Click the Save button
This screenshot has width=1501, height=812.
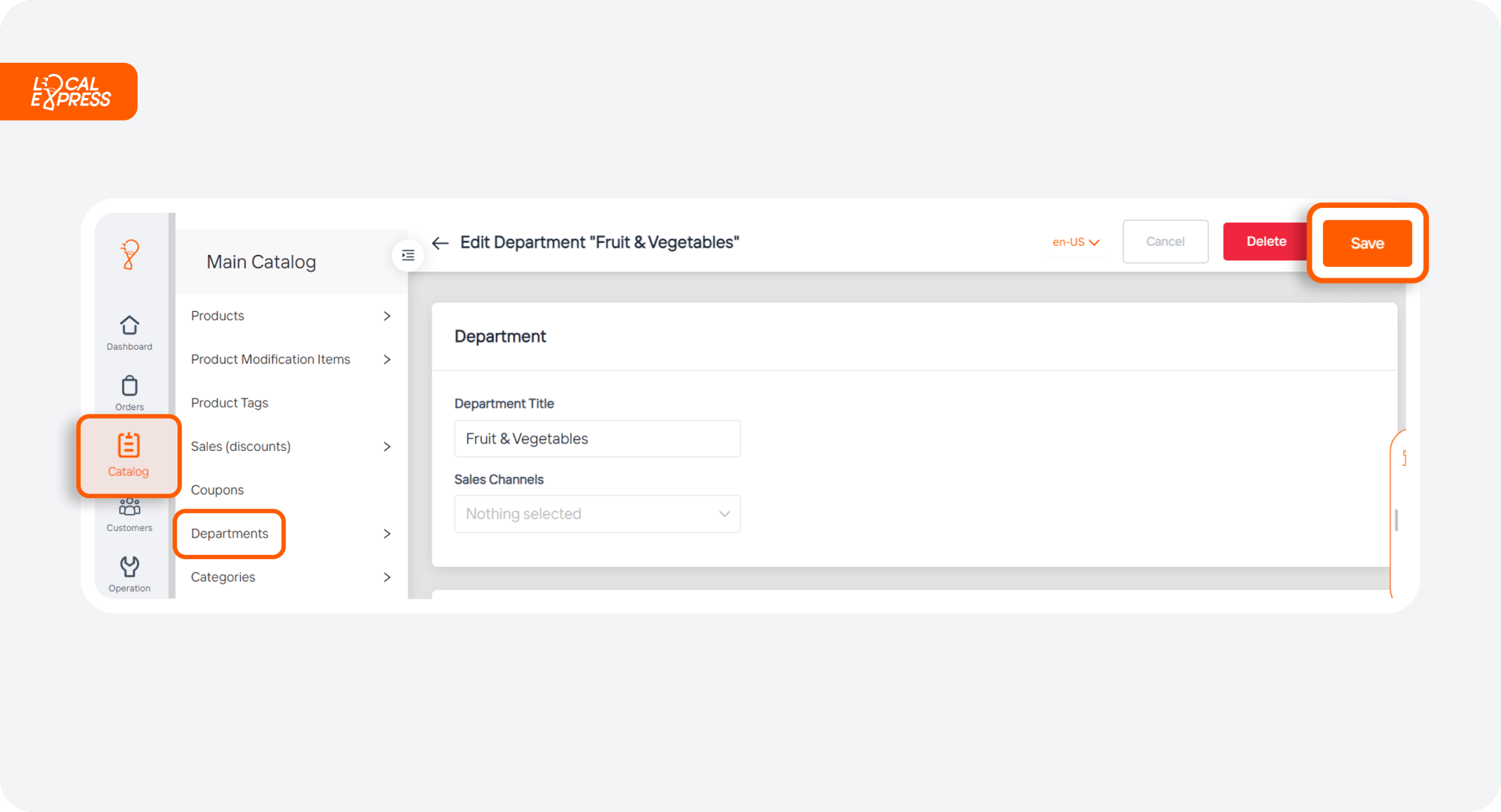[x=1366, y=242]
